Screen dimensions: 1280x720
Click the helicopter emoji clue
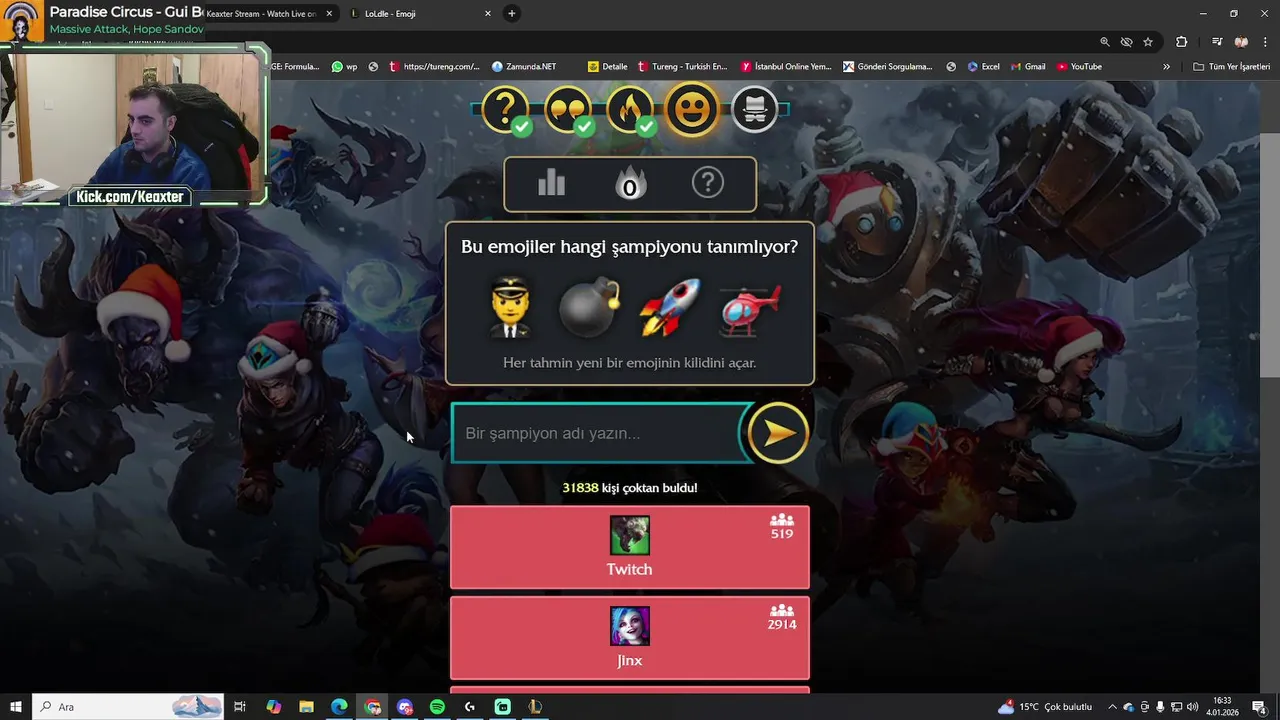click(x=750, y=308)
